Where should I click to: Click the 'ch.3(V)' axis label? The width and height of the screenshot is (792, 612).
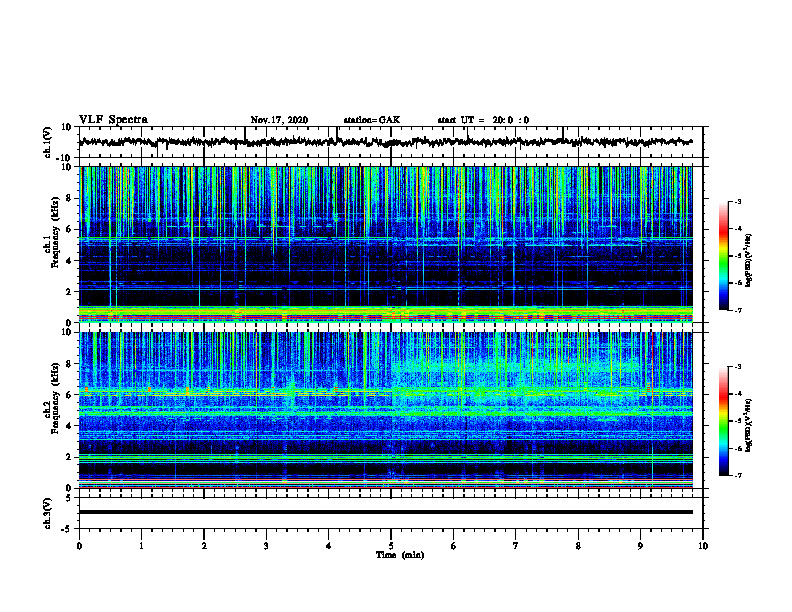coord(47,513)
